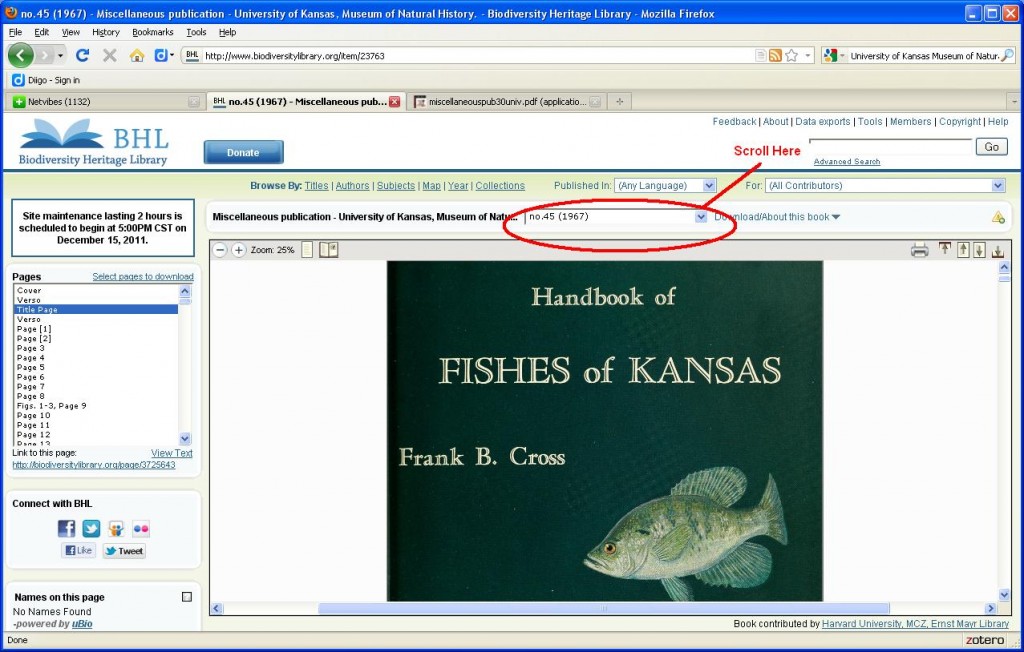This screenshot has height=652, width=1024.
Task: Click the Firefox back arrow button
Action: pyautogui.click(x=20, y=56)
